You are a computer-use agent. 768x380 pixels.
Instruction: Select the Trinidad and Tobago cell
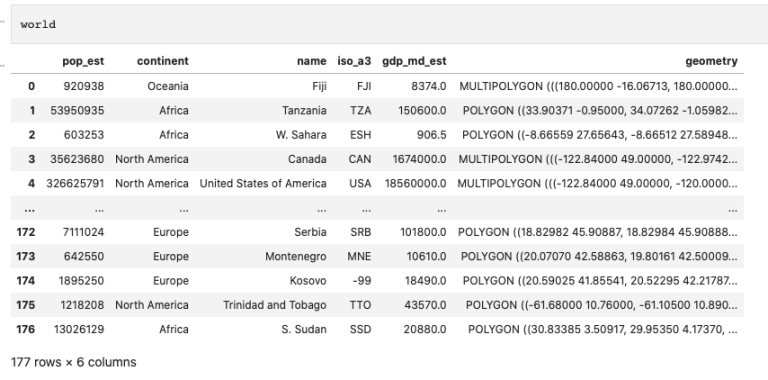pos(275,305)
